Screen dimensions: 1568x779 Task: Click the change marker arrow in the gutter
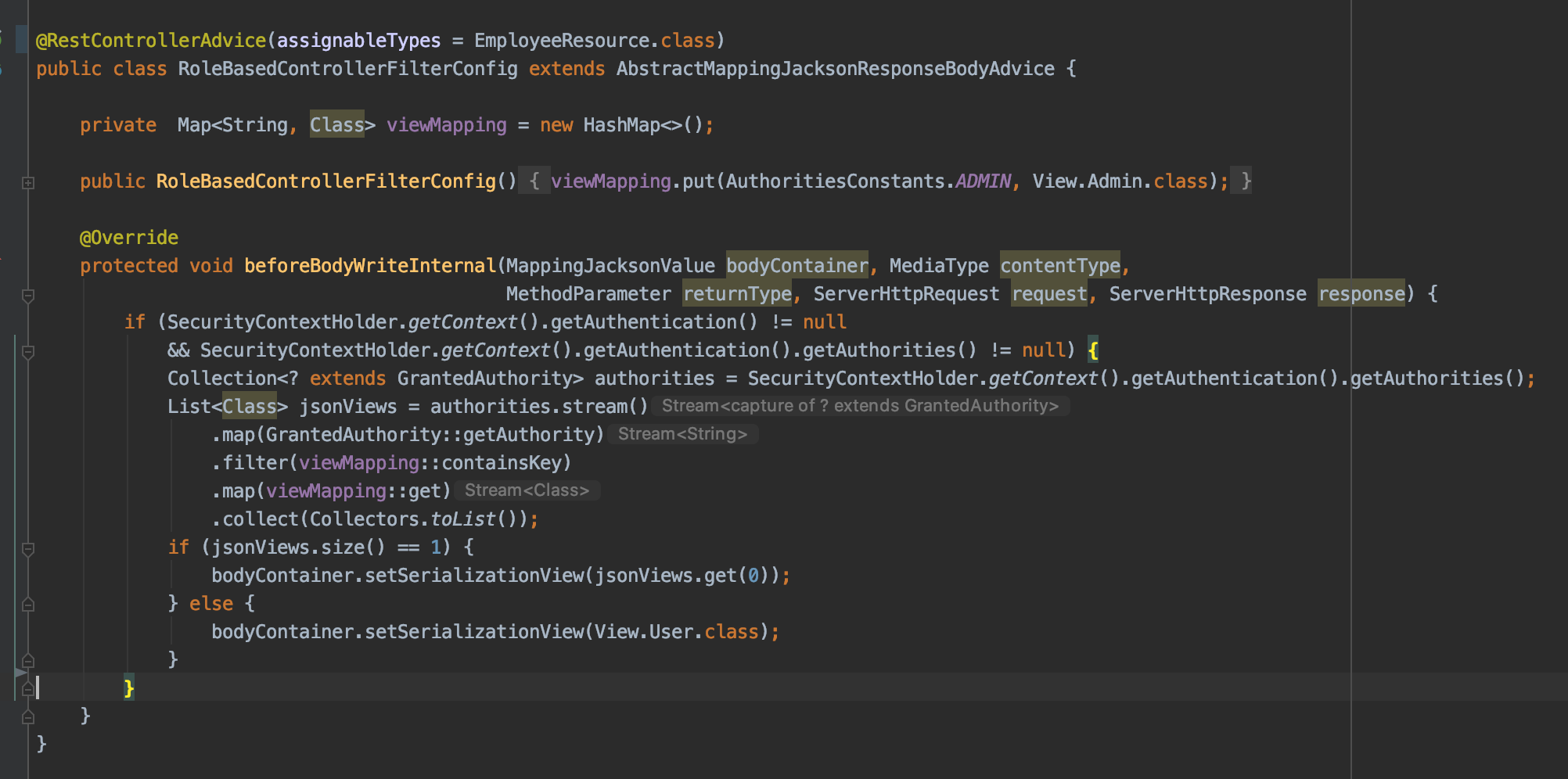point(20,672)
